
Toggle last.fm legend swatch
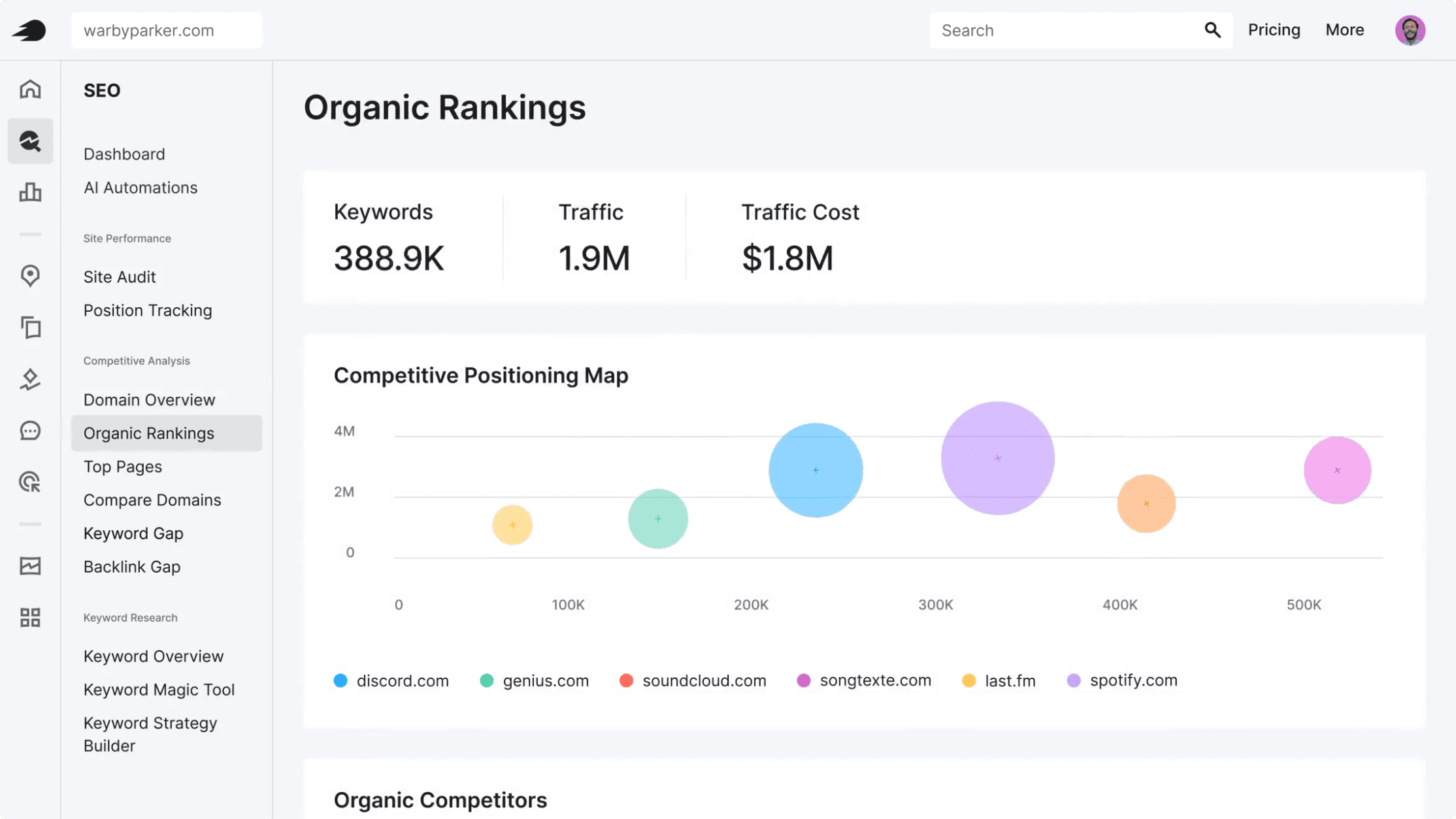point(969,680)
